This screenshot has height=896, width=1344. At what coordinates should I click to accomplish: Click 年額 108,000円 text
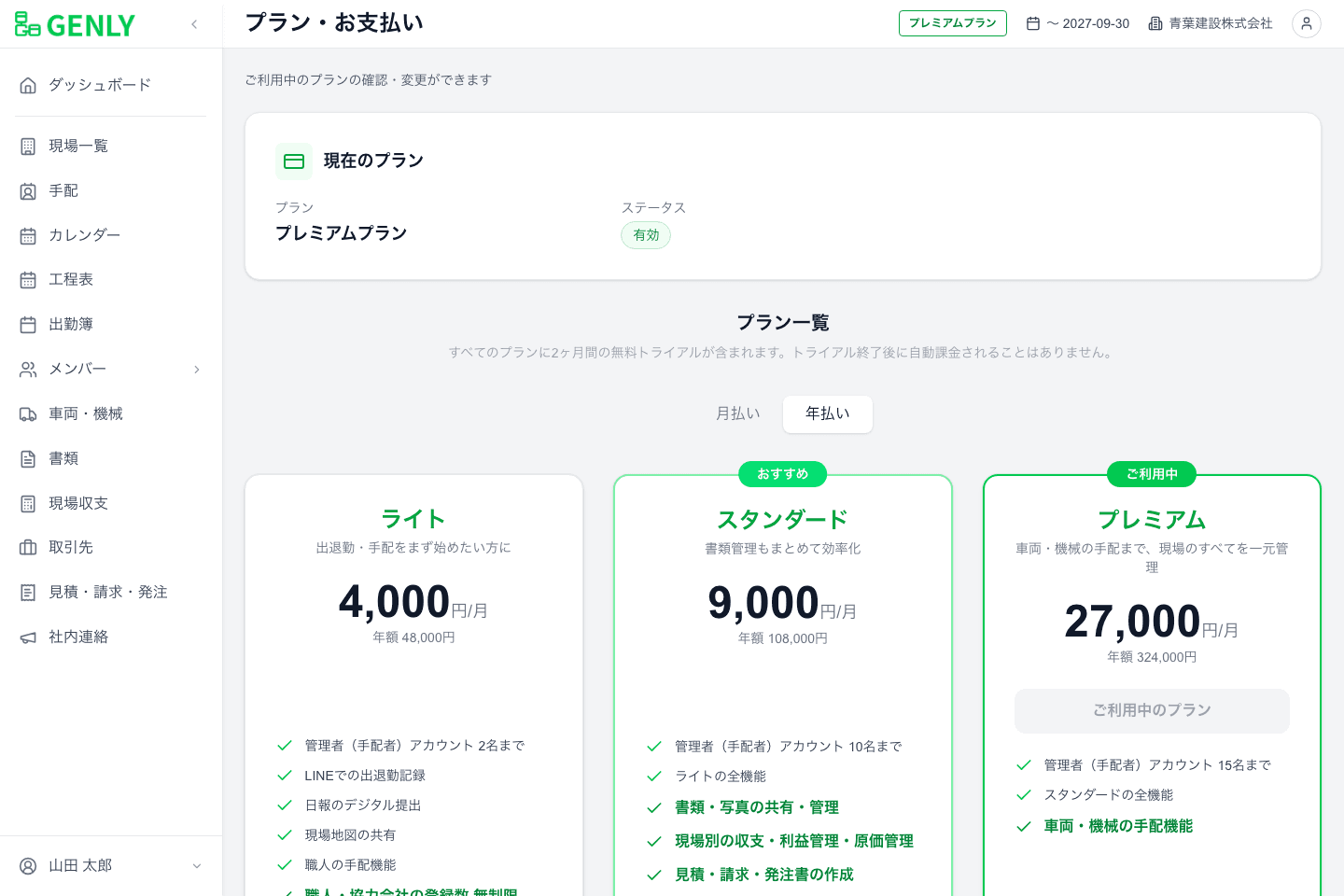pos(783,638)
